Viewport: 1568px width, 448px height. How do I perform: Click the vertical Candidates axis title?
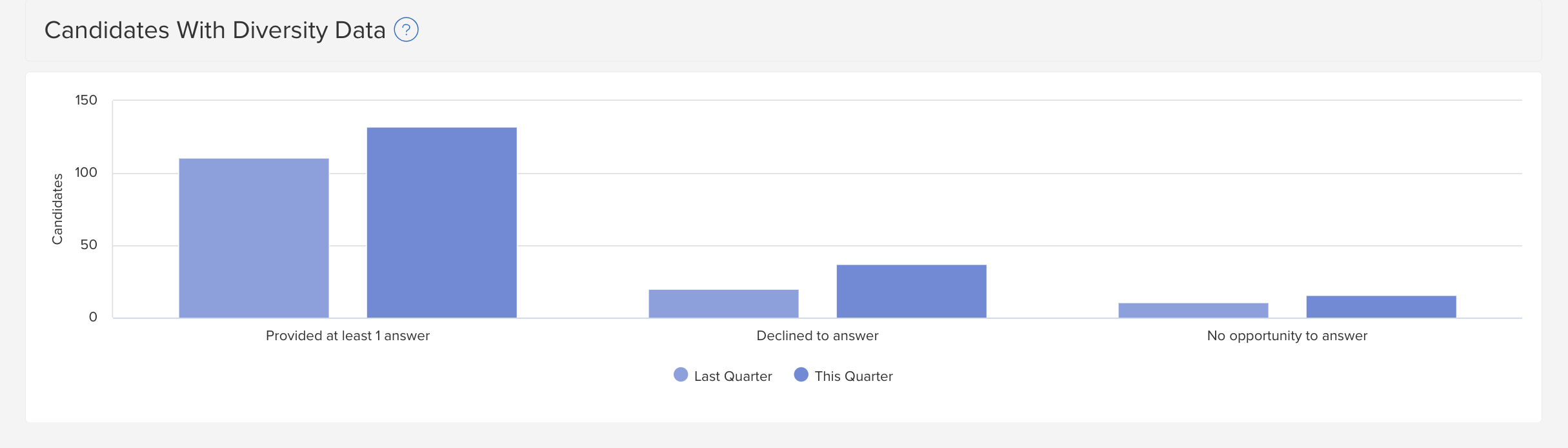[57, 209]
